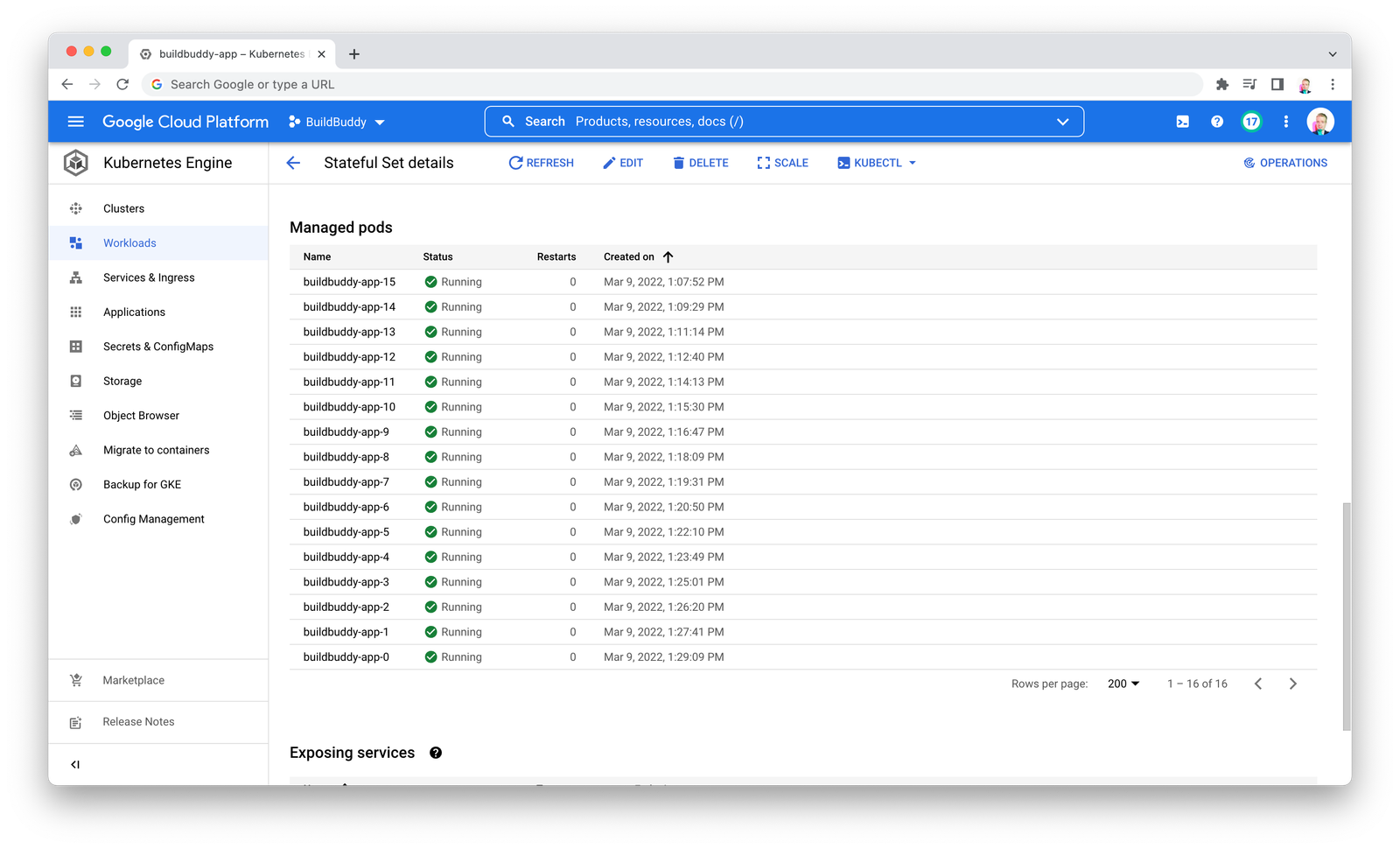1400x849 pixels.
Task: Open the KUBECTL dropdown menu
Action: pyautogui.click(x=877, y=163)
